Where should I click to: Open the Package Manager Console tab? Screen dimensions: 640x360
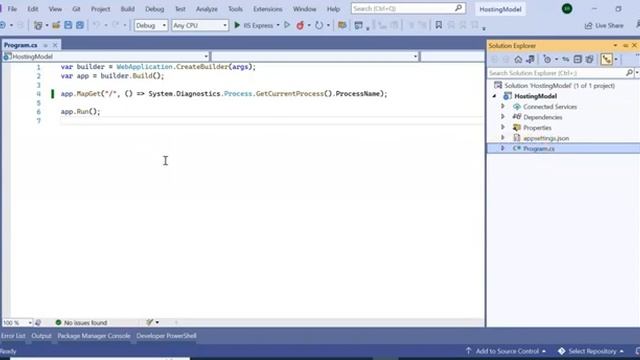tap(94, 336)
